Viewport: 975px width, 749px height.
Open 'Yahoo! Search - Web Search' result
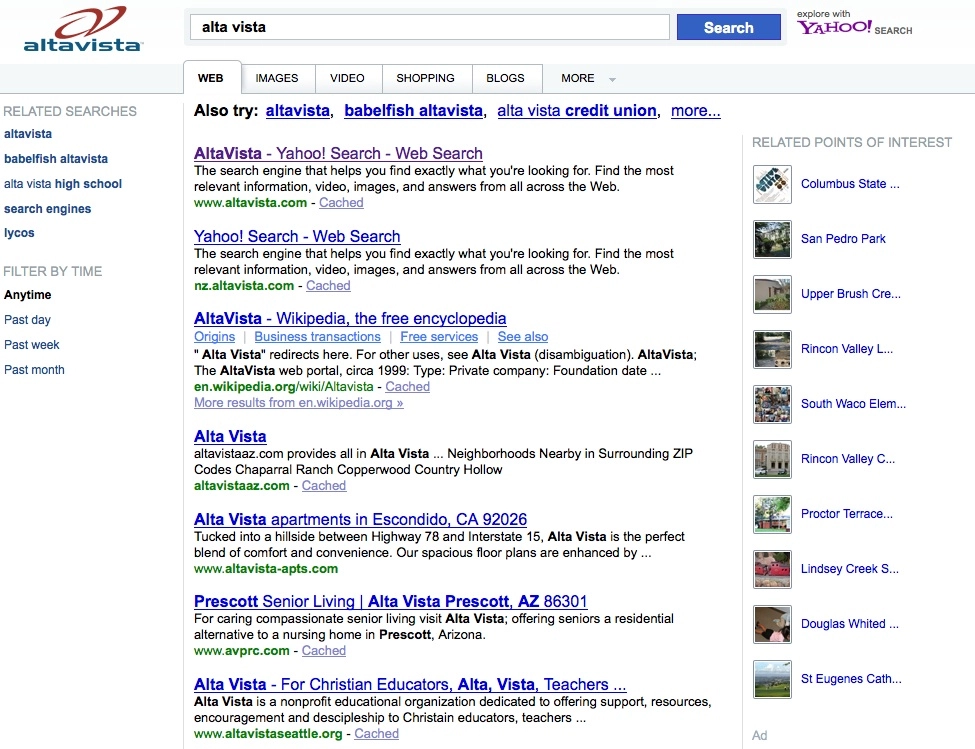click(297, 236)
